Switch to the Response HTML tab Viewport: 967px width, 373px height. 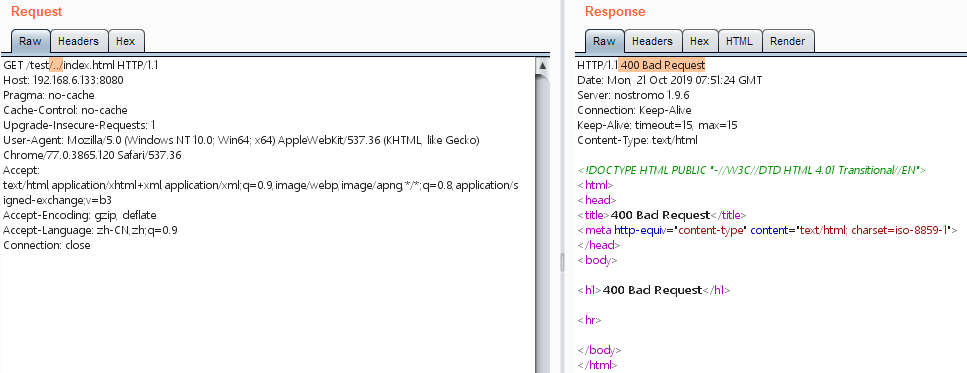click(739, 41)
